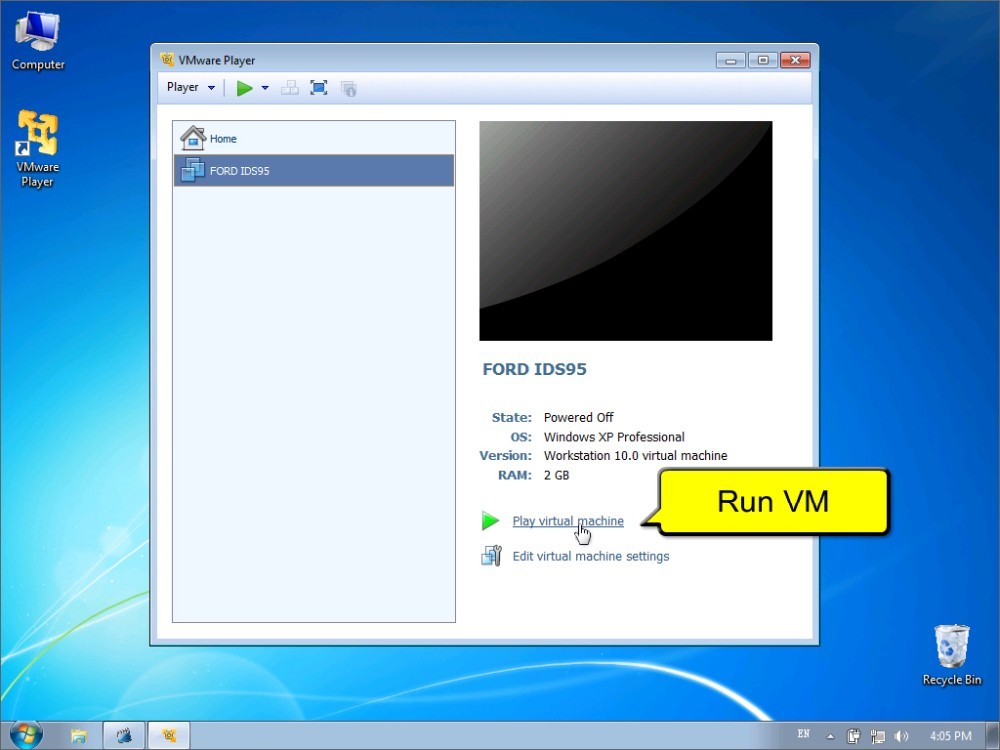
Task: Open the Player menu dropdown
Action: coord(190,88)
